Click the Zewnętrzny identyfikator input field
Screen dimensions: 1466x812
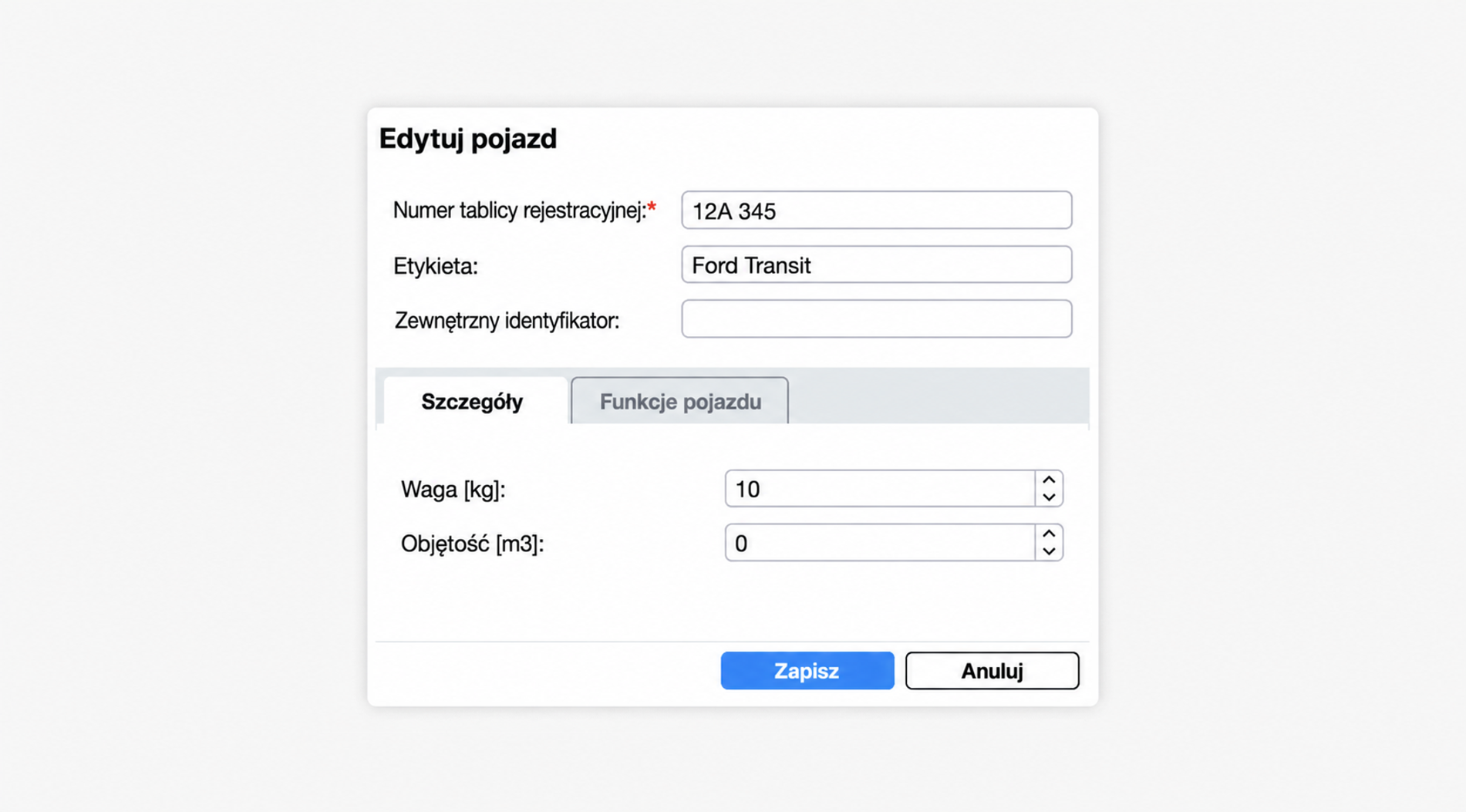point(876,318)
